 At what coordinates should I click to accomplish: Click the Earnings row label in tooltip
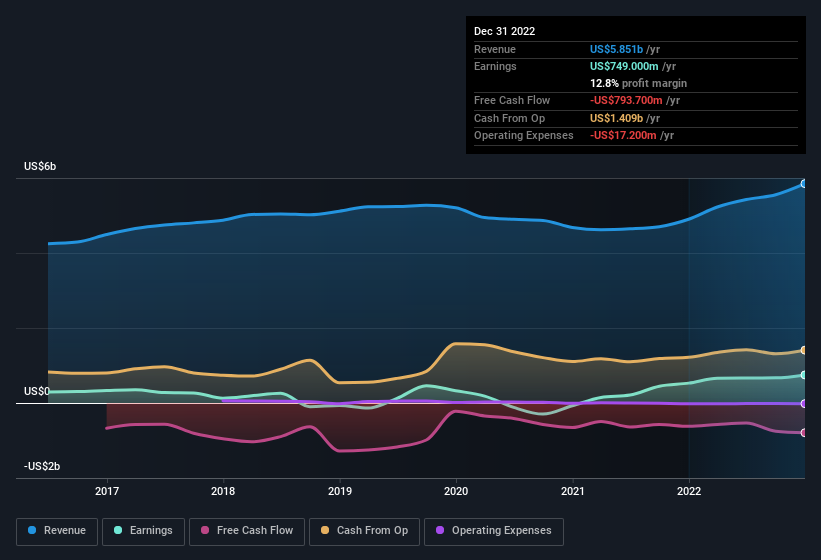[495, 66]
